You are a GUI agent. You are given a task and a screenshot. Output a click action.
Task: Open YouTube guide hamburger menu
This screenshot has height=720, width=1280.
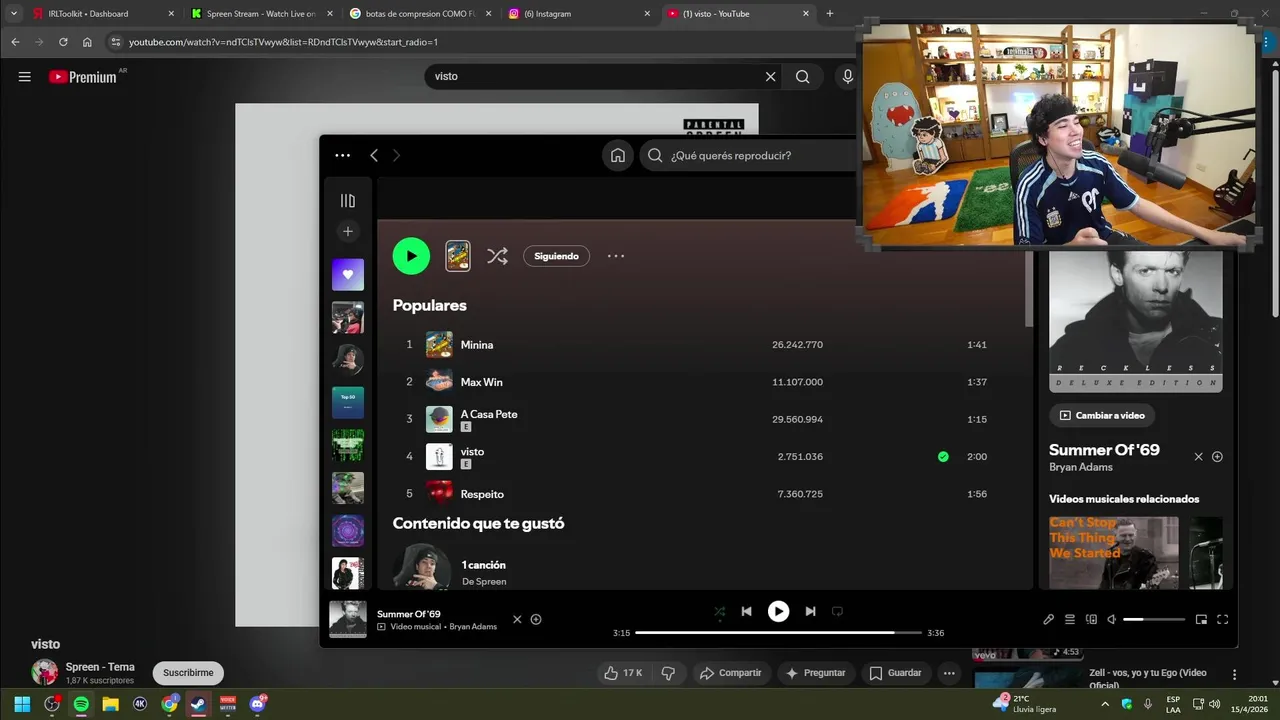[25, 76]
